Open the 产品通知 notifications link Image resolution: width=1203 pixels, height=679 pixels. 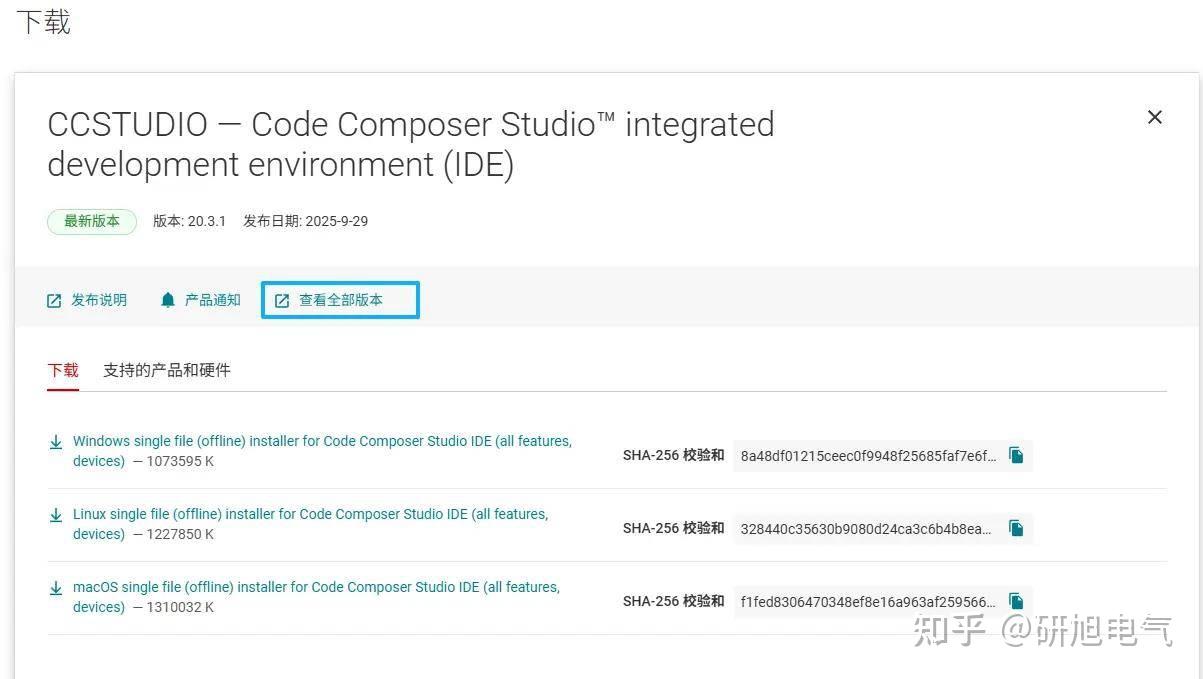213,300
